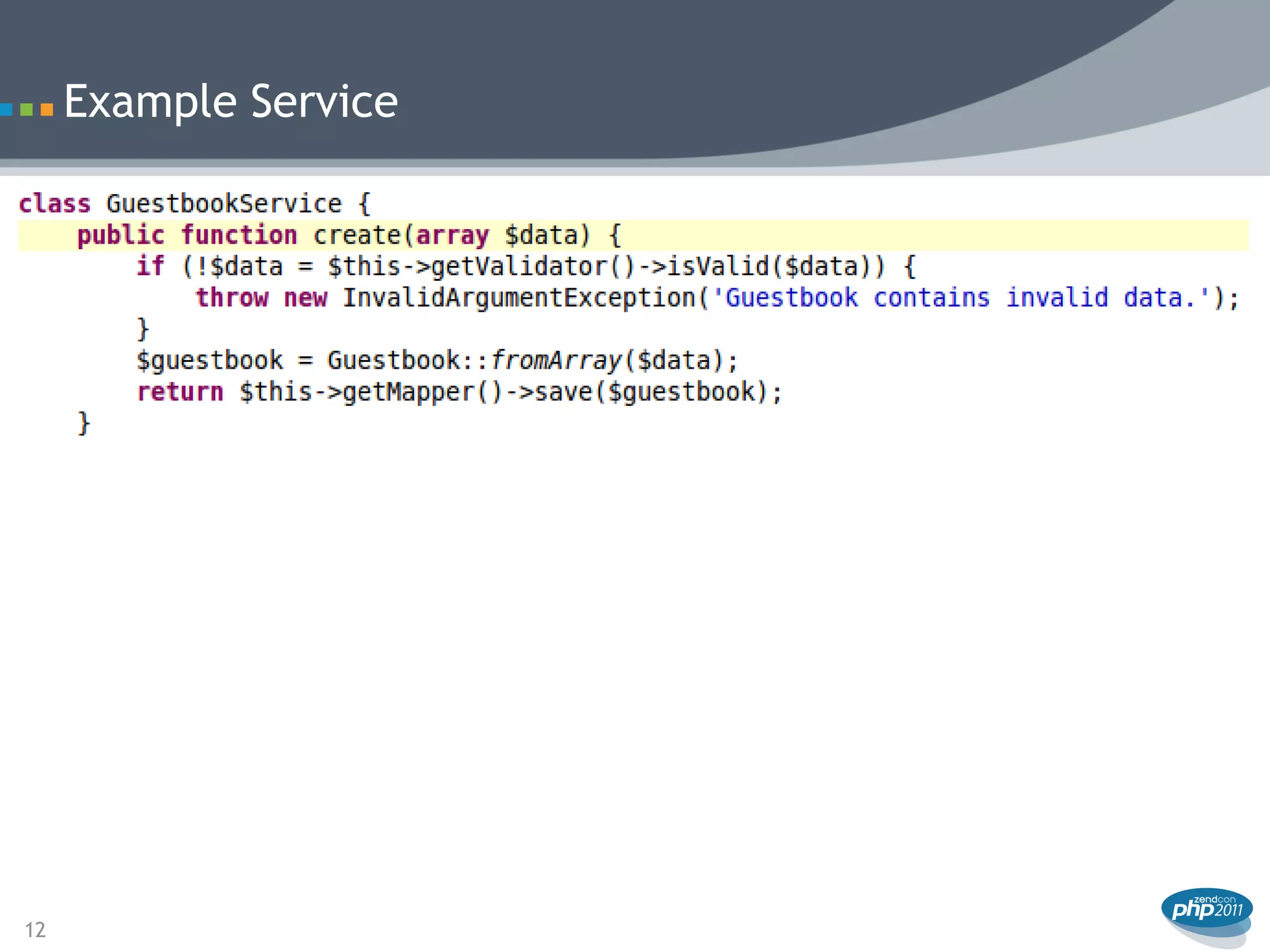Click the green square title bullet
The image size is (1270, 952).
[26, 110]
